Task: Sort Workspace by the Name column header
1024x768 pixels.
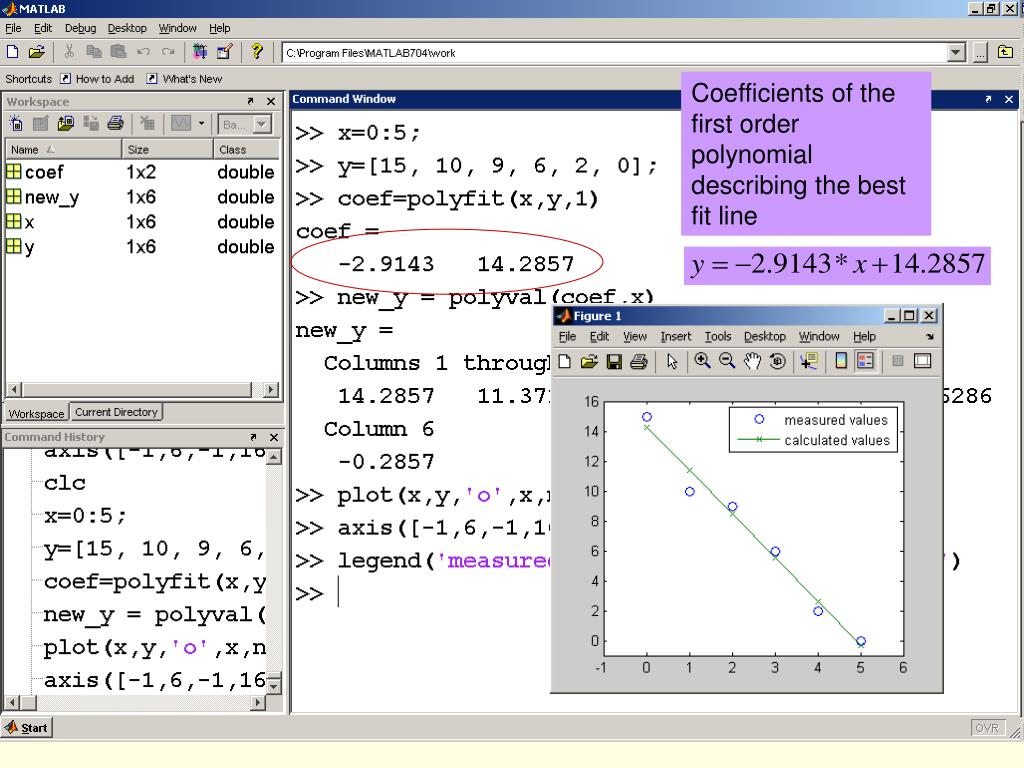Action: [63, 150]
